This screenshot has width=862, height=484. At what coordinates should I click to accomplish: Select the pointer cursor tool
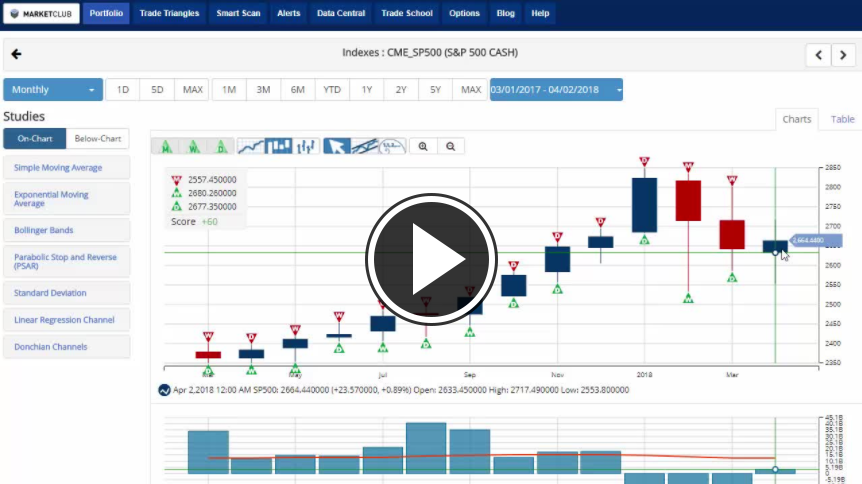pyautogui.click(x=337, y=146)
